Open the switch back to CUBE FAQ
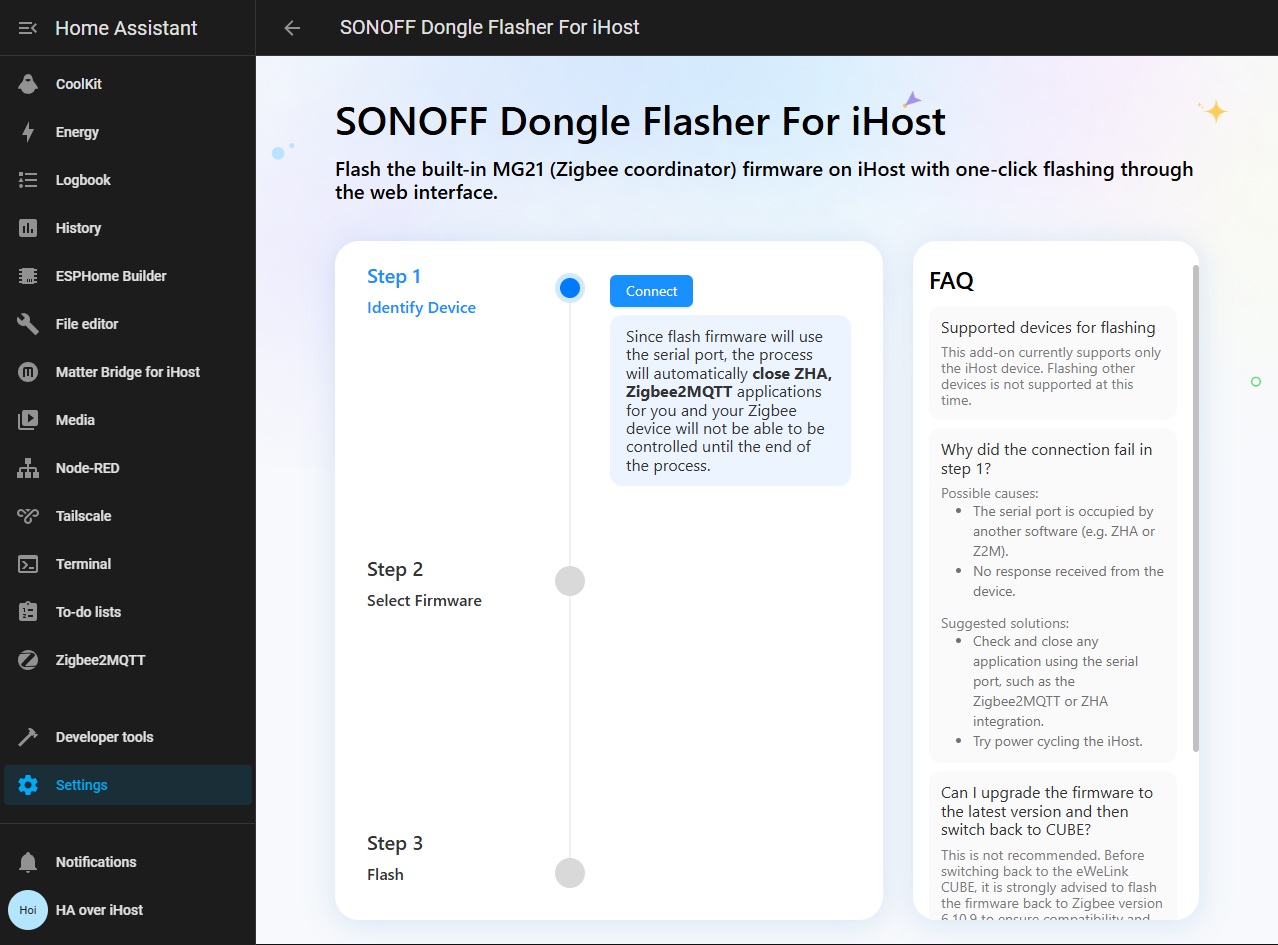This screenshot has height=945, width=1278. tap(1053, 846)
